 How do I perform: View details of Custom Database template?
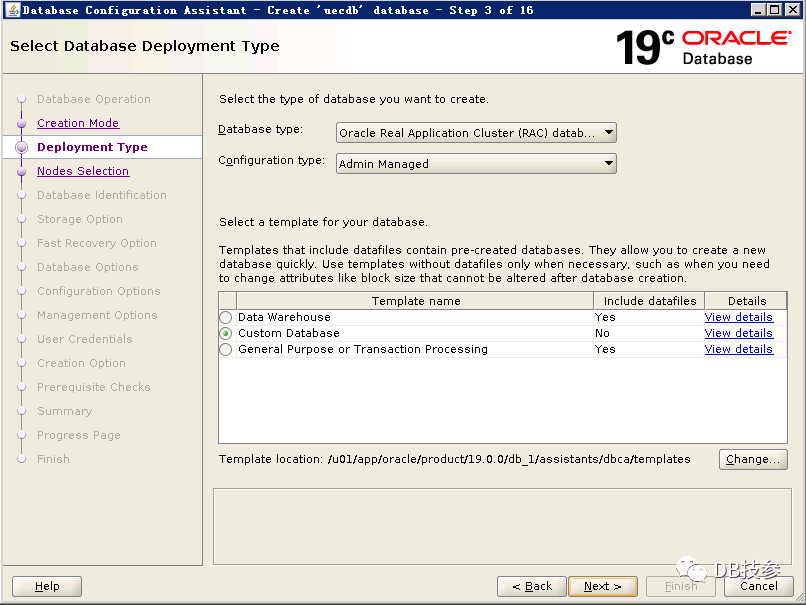pos(738,333)
